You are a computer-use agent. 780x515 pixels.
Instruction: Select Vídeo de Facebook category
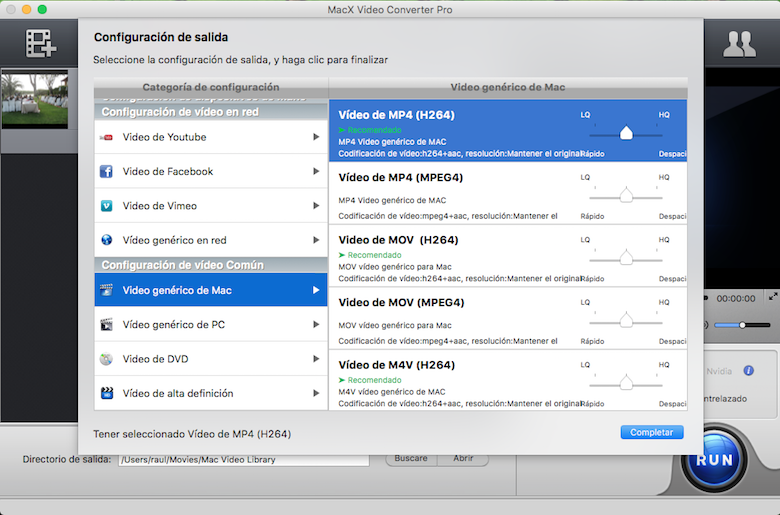click(x=211, y=172)
